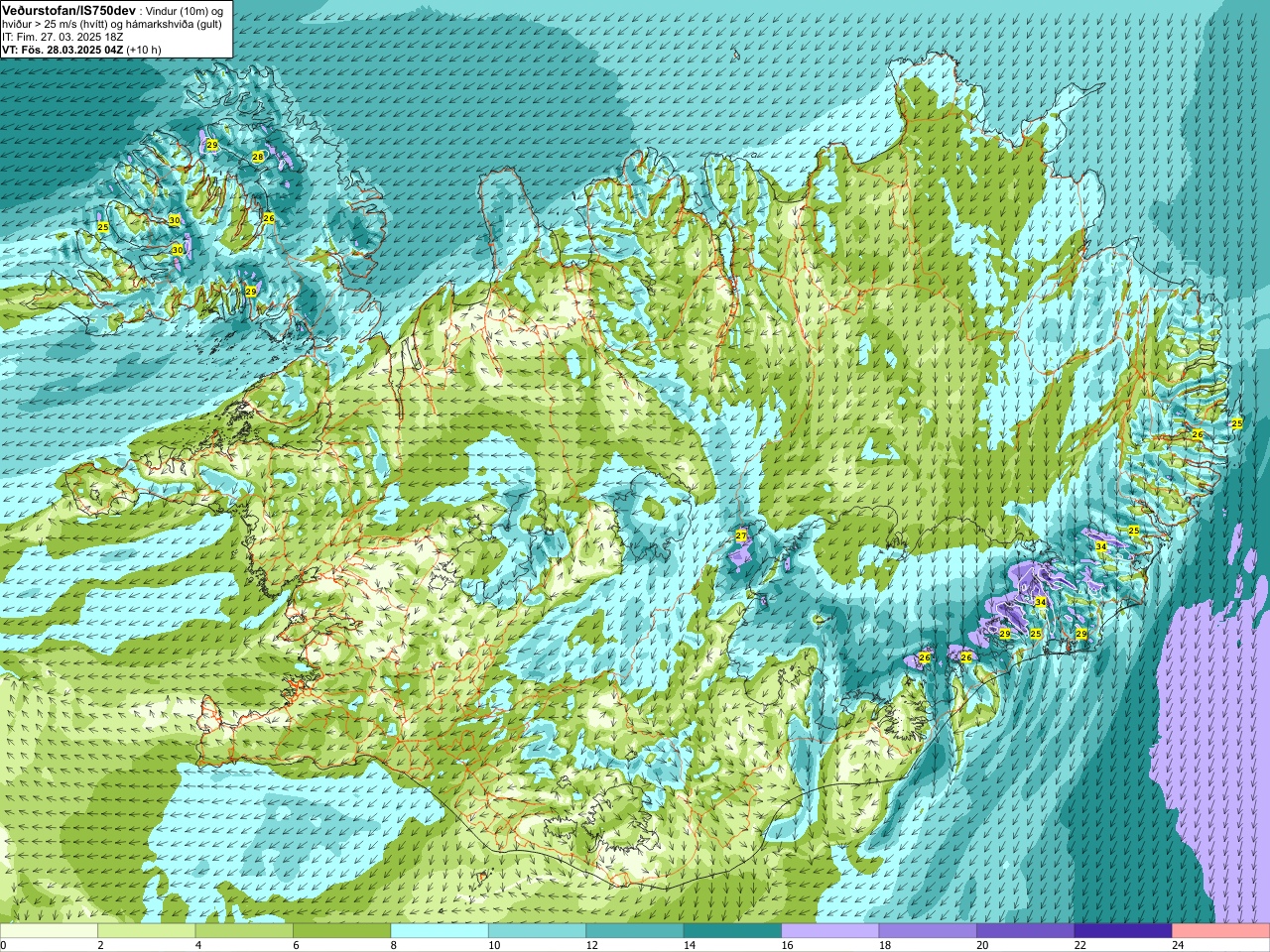1270x952 pixels.
Task: Click the '16' legend scale label
Action: [x=787, y=945]
